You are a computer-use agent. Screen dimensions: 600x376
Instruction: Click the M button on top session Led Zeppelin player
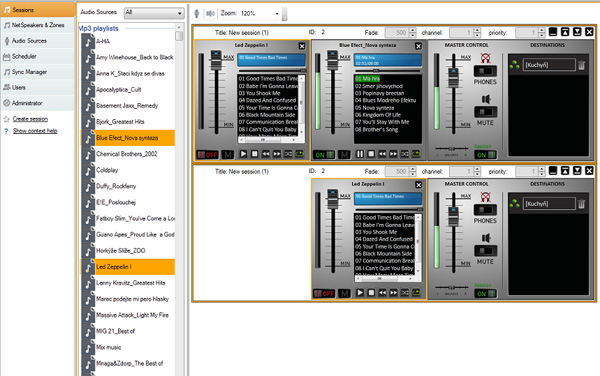[228, 155]
